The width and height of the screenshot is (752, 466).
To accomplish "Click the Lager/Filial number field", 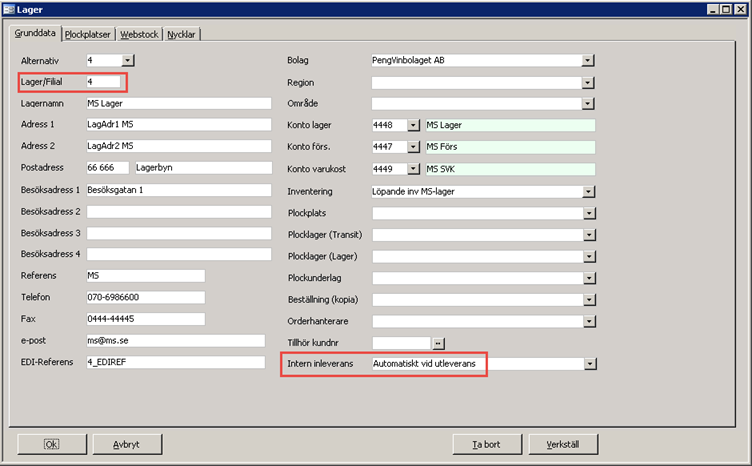I will click(x=104, y=81).
